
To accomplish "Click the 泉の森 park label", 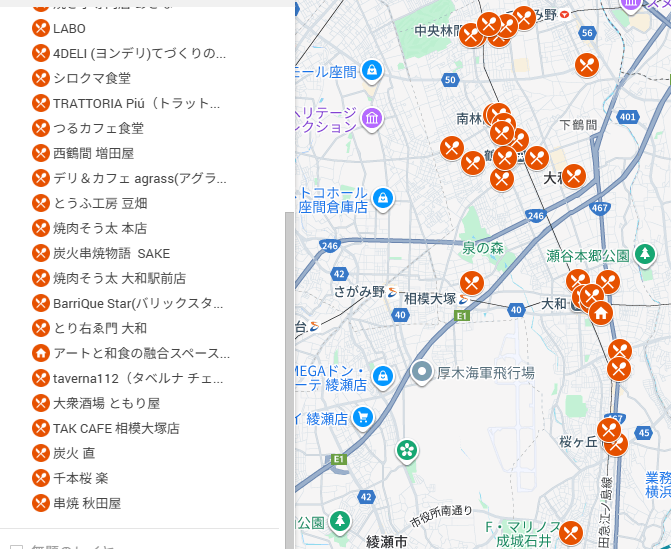I will click(x=483, y=248).
